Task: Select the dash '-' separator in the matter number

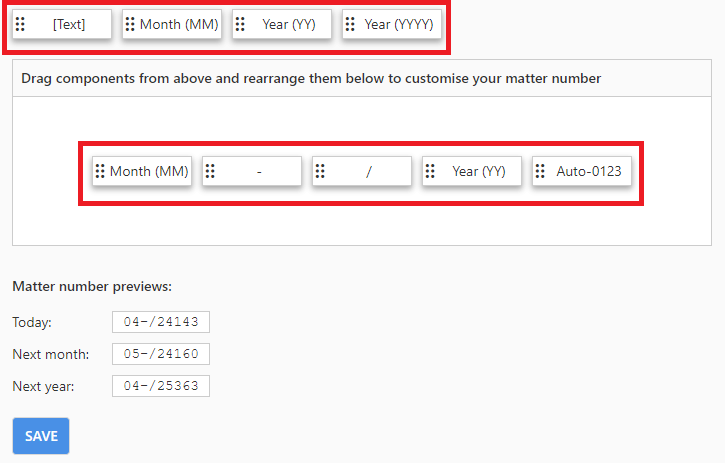Action: [259, 172]
